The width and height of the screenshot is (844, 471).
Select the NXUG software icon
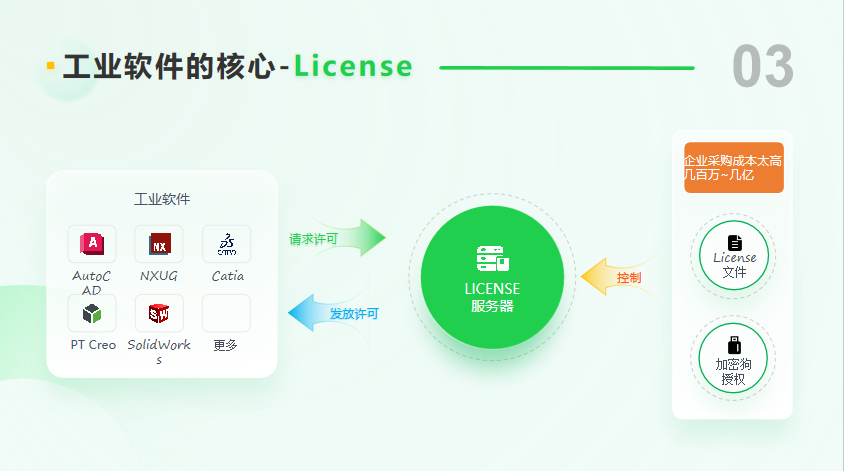click(x=159, y=243)
